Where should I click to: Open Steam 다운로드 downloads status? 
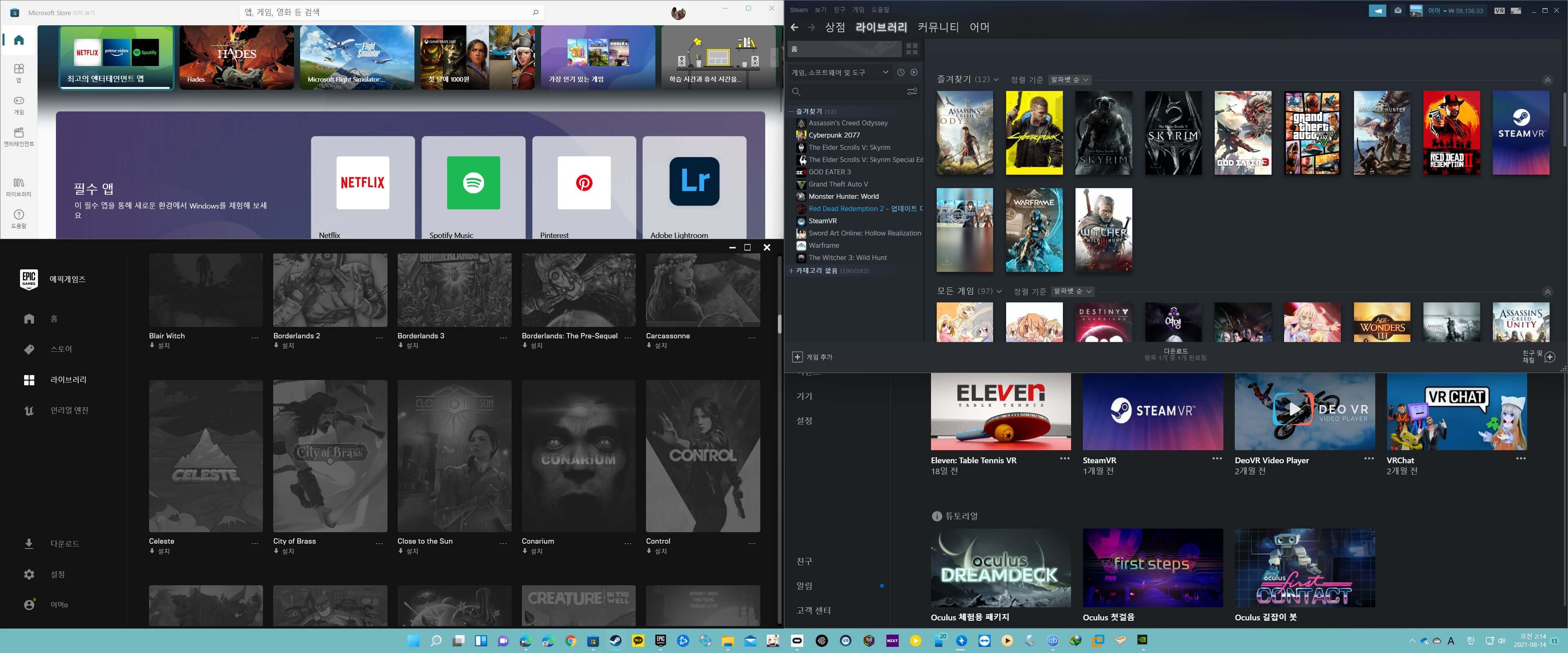pyautogui.click(x=1176, y=354)
